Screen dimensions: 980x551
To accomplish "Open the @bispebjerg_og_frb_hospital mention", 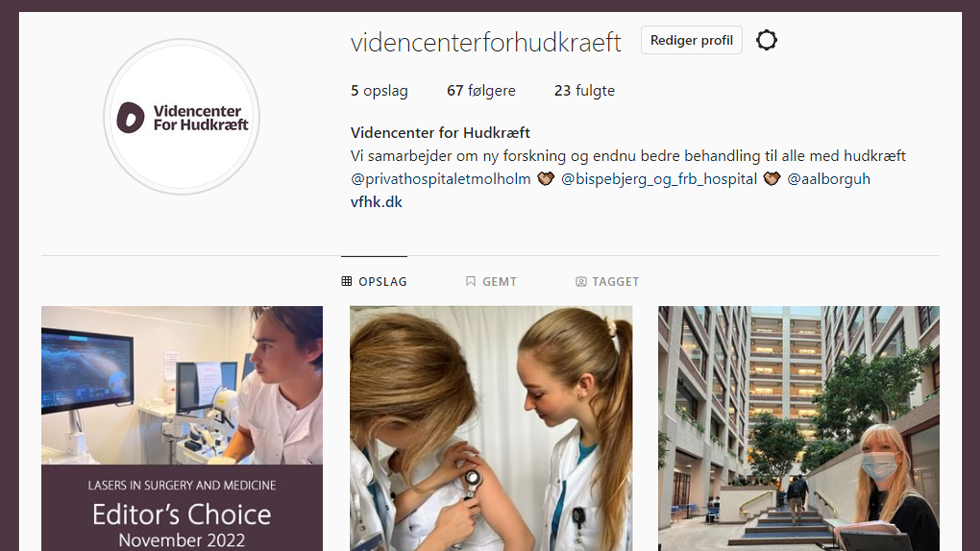I will pos(659,179).
